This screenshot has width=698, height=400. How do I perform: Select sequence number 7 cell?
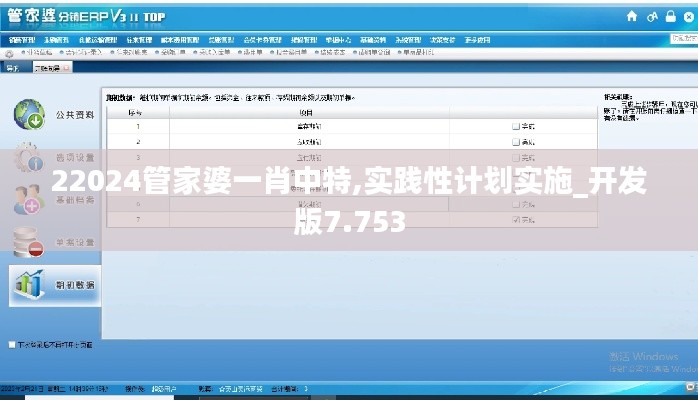[x=138, y=219]
